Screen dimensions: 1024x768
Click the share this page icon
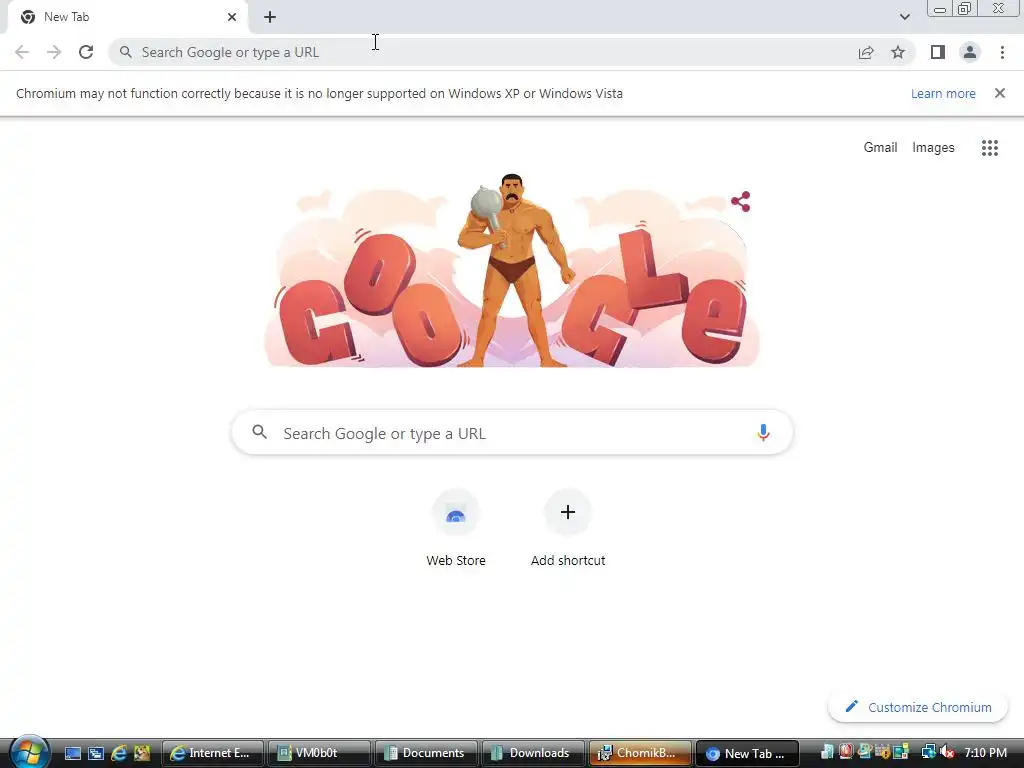(866, 52)
